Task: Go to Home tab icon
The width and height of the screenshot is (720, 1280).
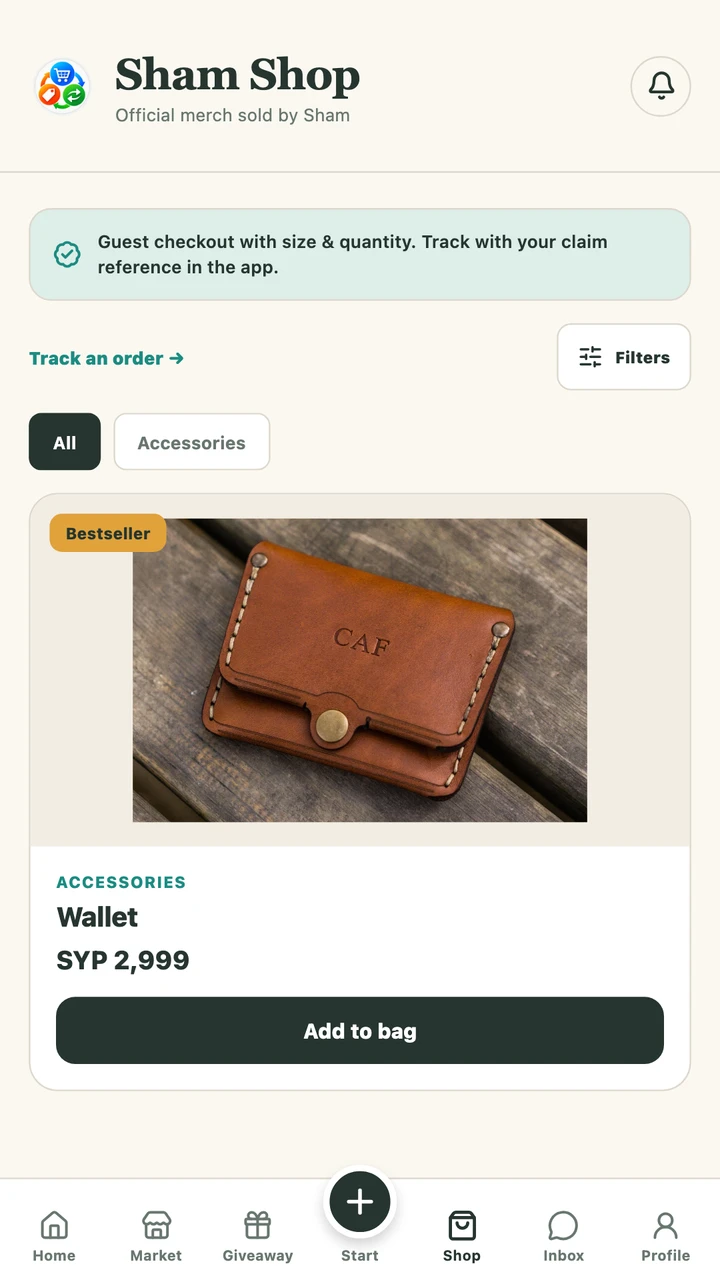Action: [54, 1225]
